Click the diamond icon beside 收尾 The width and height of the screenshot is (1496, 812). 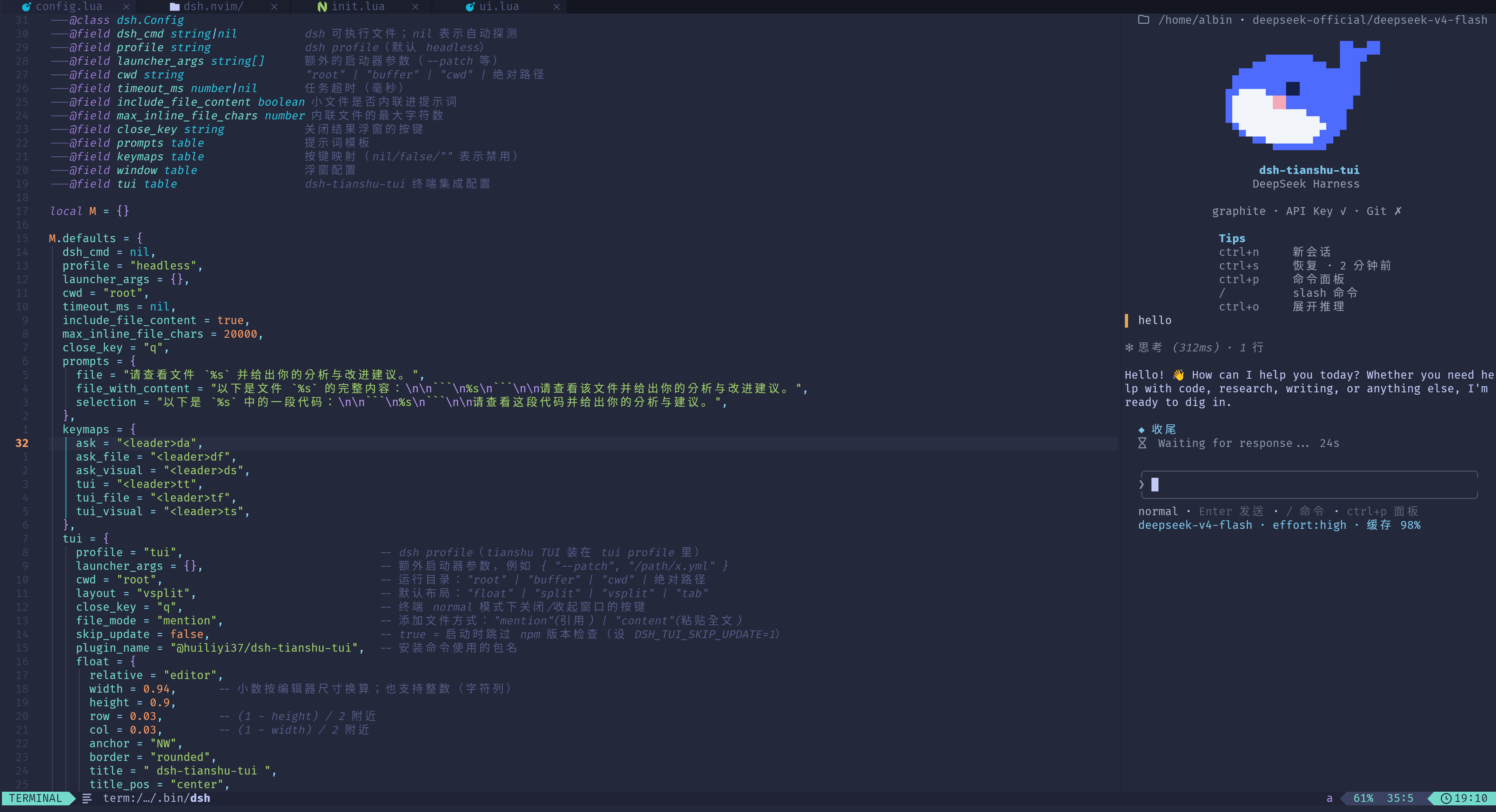1141,429
